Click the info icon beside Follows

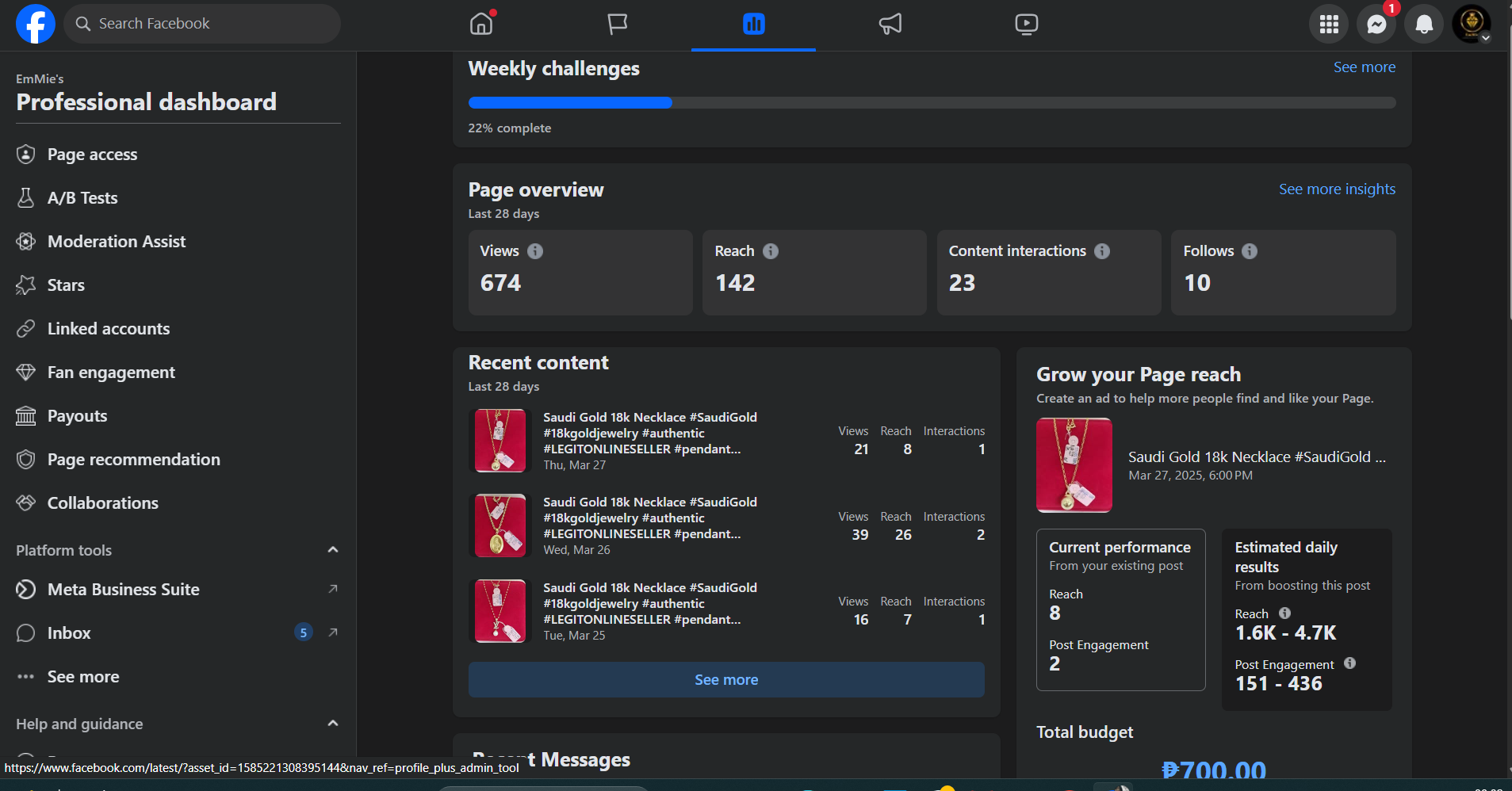[1250, 251]
